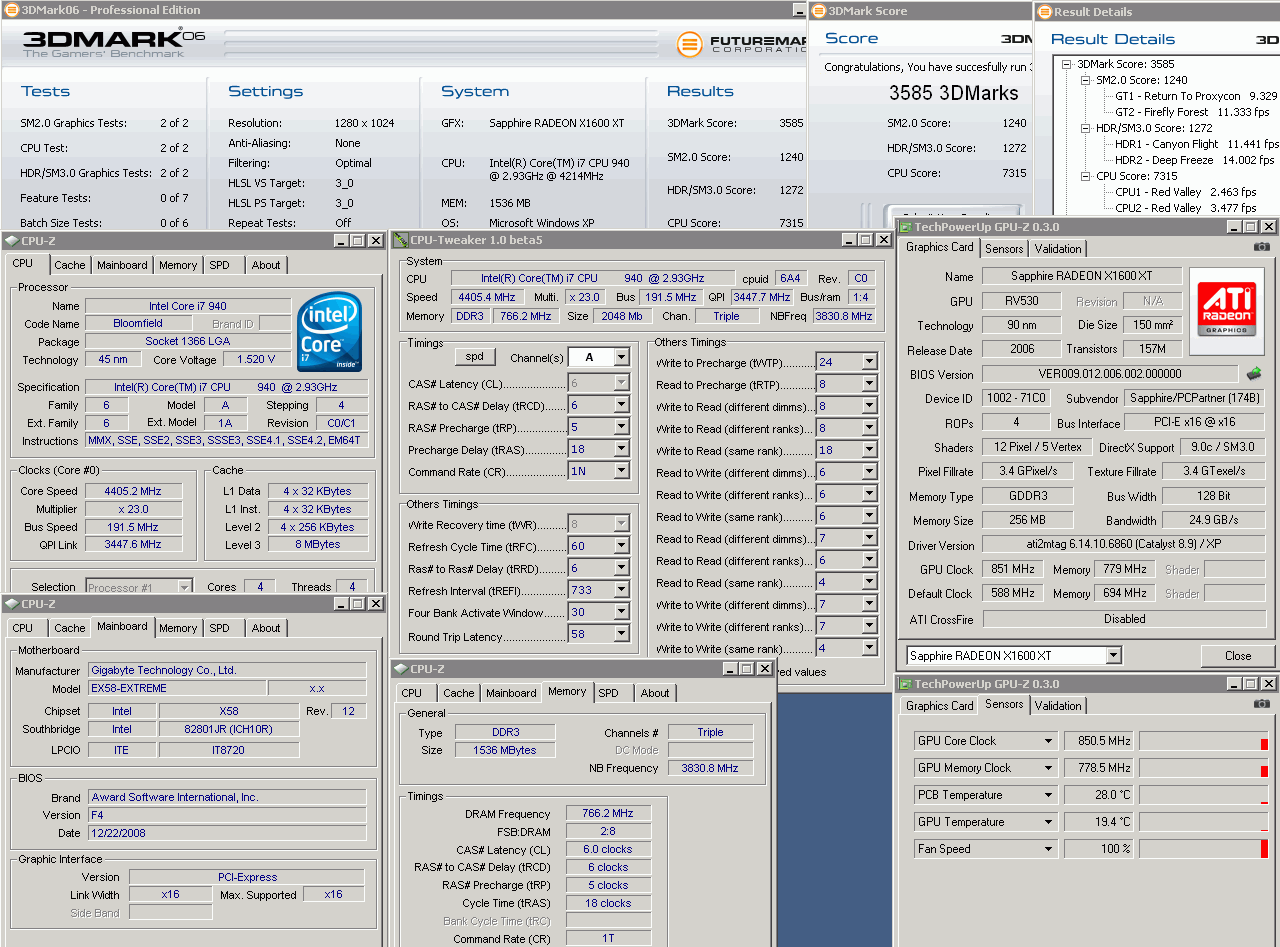Collapse the 3DMark Score: 3585 tree node
1280x947 pixels.
point(1068,64)
